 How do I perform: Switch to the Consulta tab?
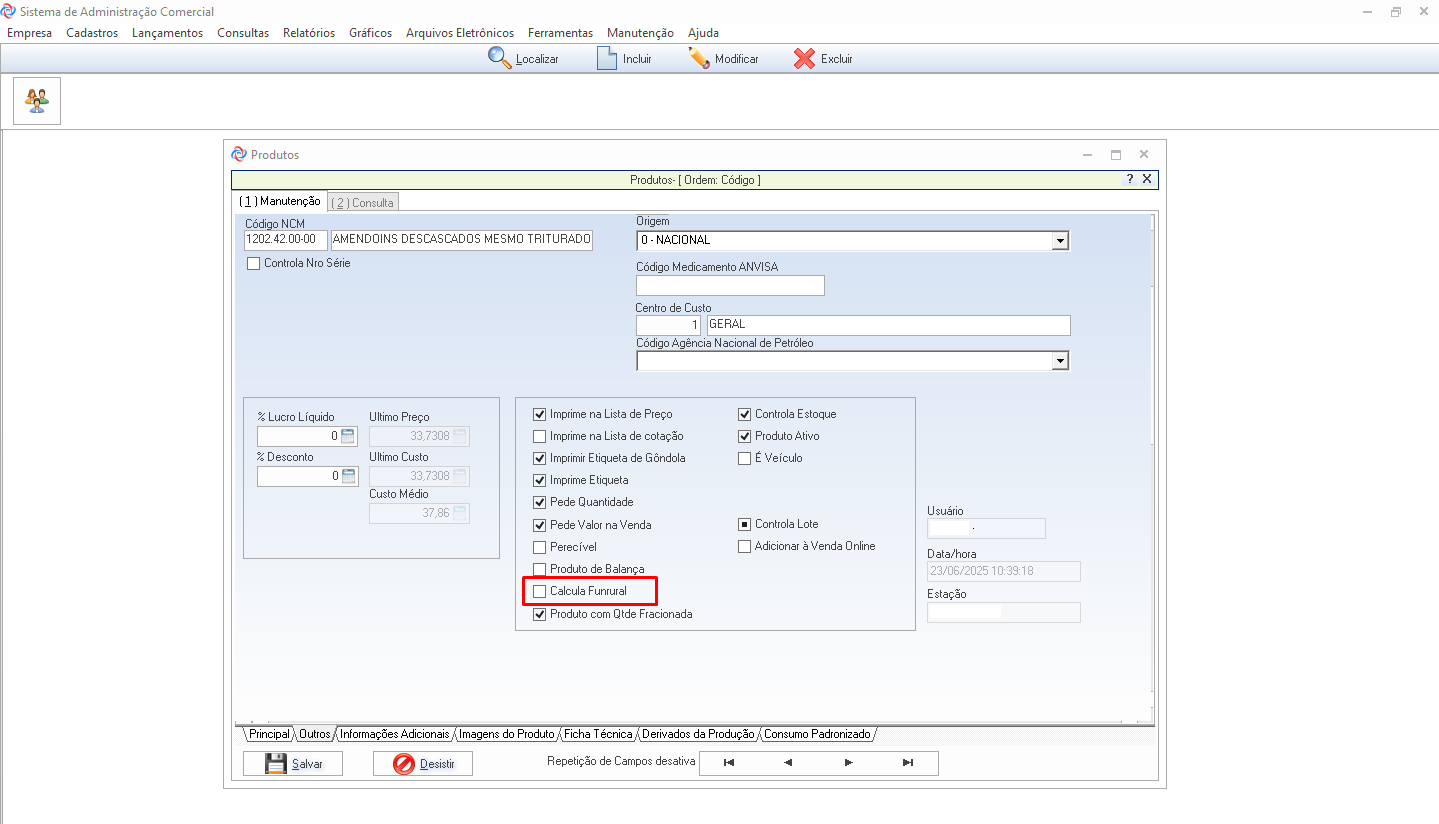tap(364, 202)
